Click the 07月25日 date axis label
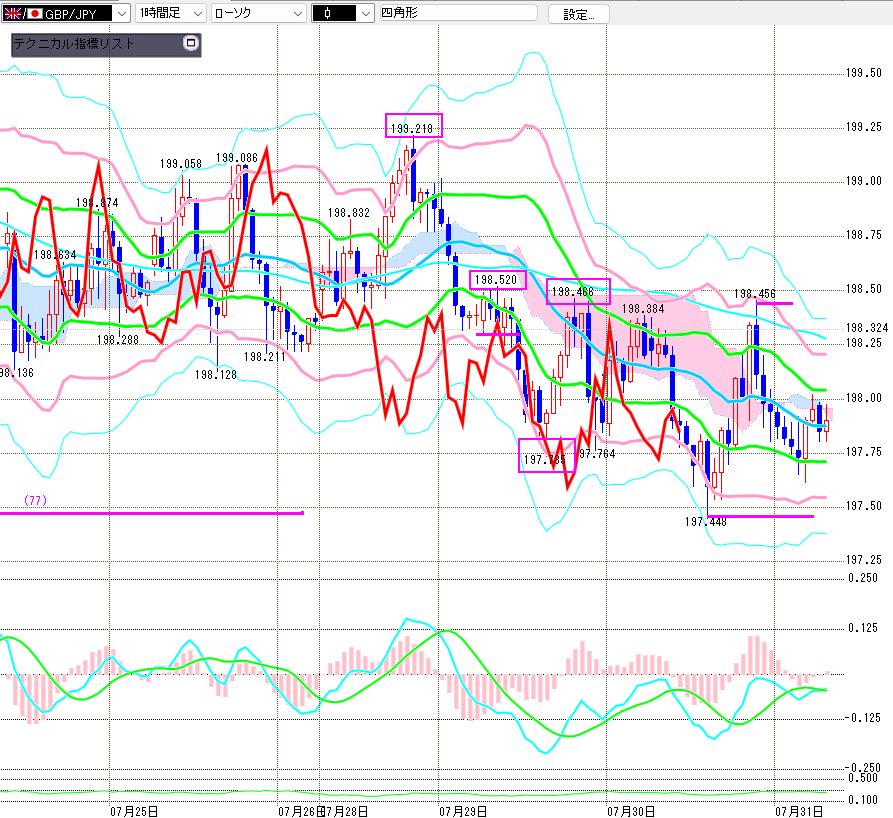The height and width of the screenshot is (818, 893). (134, 811)
